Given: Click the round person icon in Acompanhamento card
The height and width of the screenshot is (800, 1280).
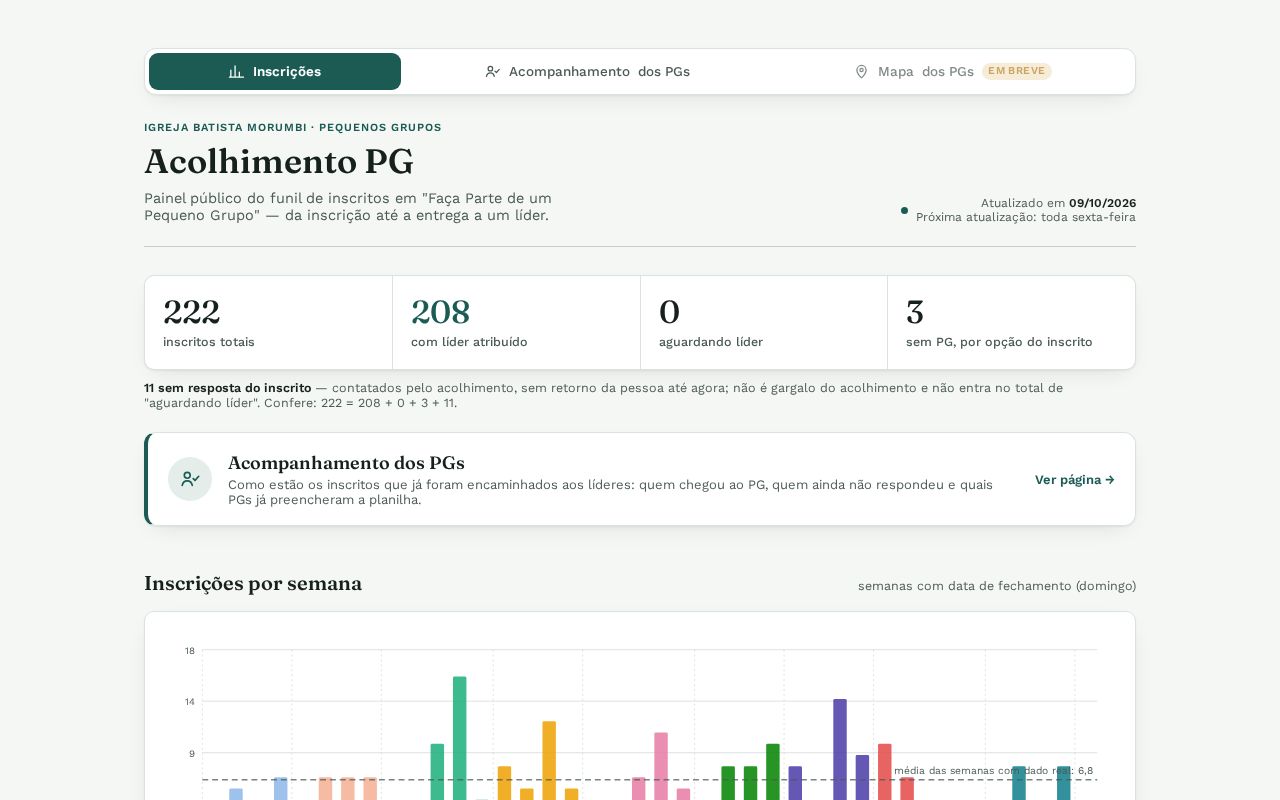Looking at the screenshot, I should [x=190, y=479].
